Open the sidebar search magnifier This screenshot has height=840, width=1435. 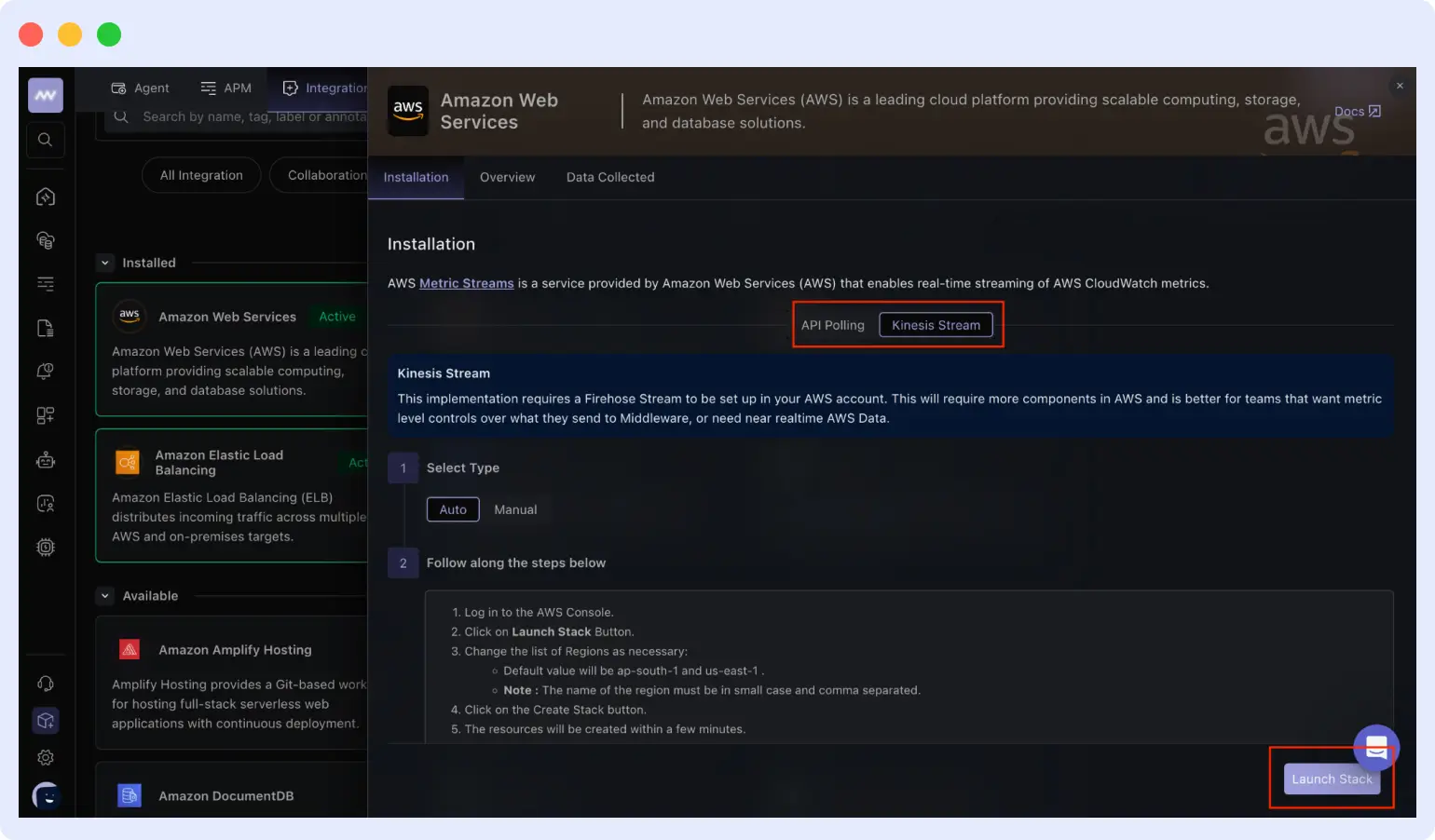coord(45,140)
